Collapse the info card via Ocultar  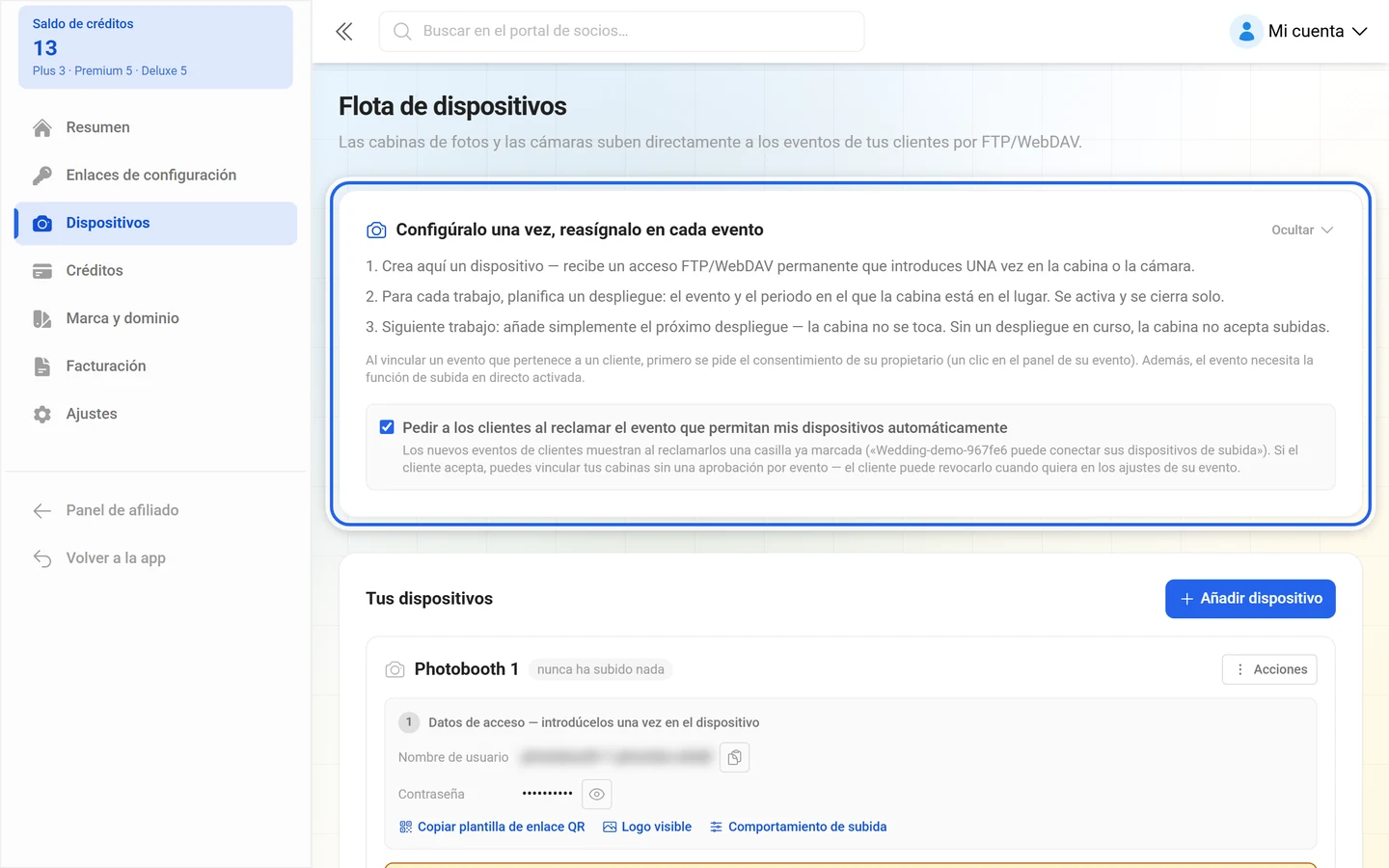pos(1302,231)
